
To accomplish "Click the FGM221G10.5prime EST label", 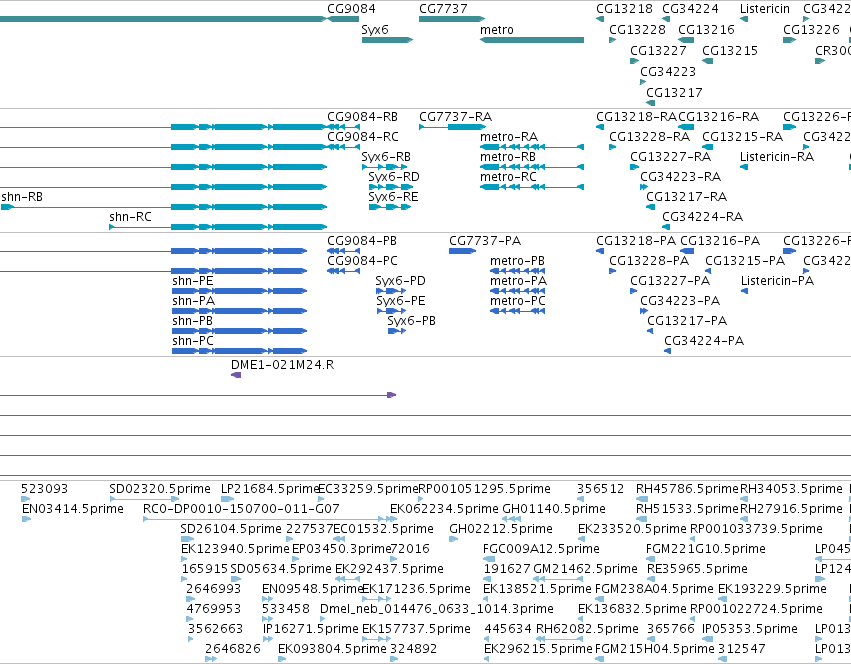I will point(706,549).
